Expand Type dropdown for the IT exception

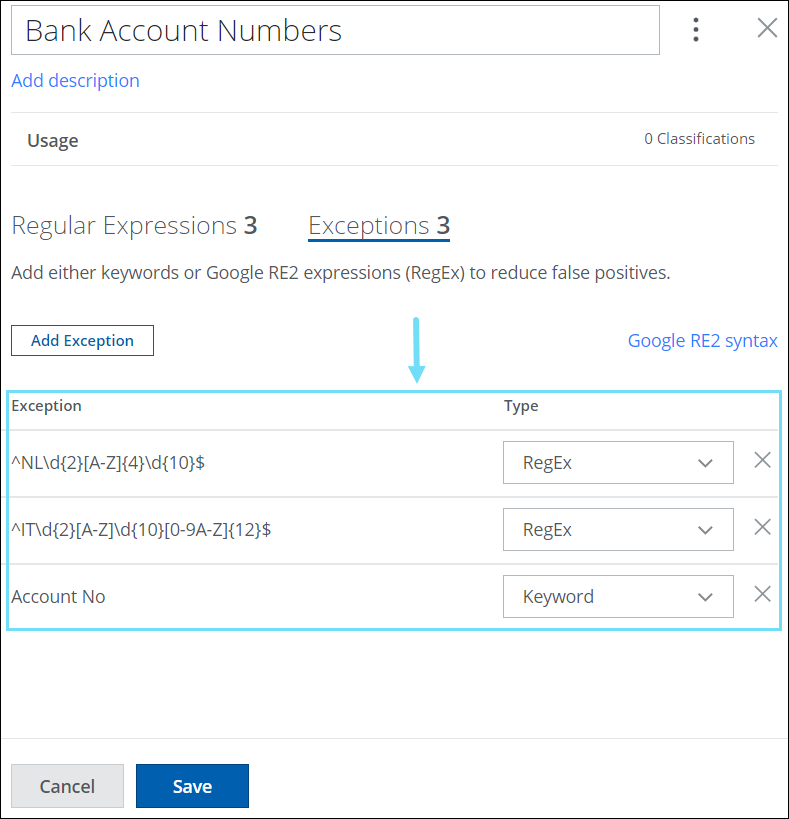coord(617,530)
